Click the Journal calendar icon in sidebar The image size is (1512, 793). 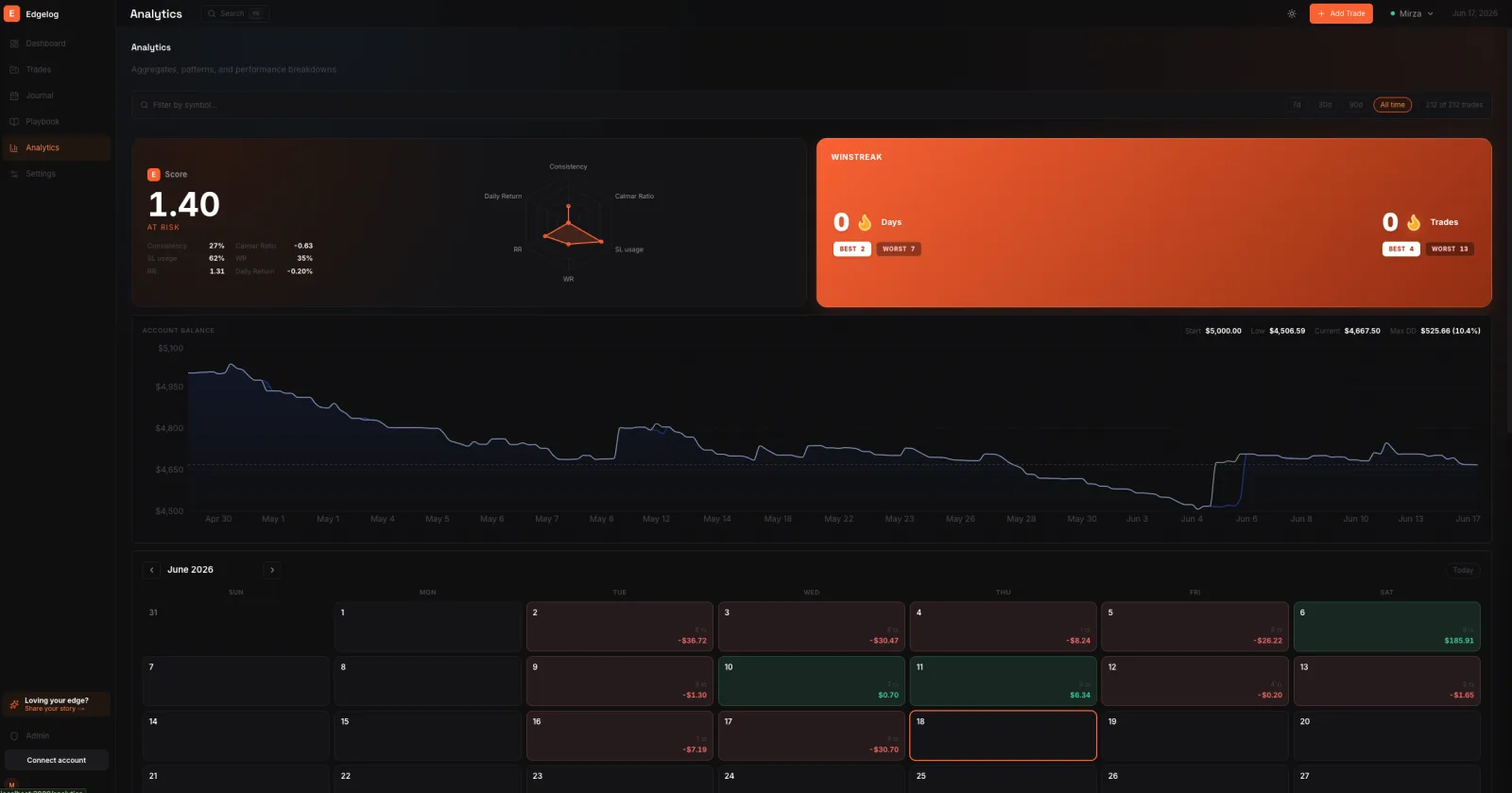14,95
